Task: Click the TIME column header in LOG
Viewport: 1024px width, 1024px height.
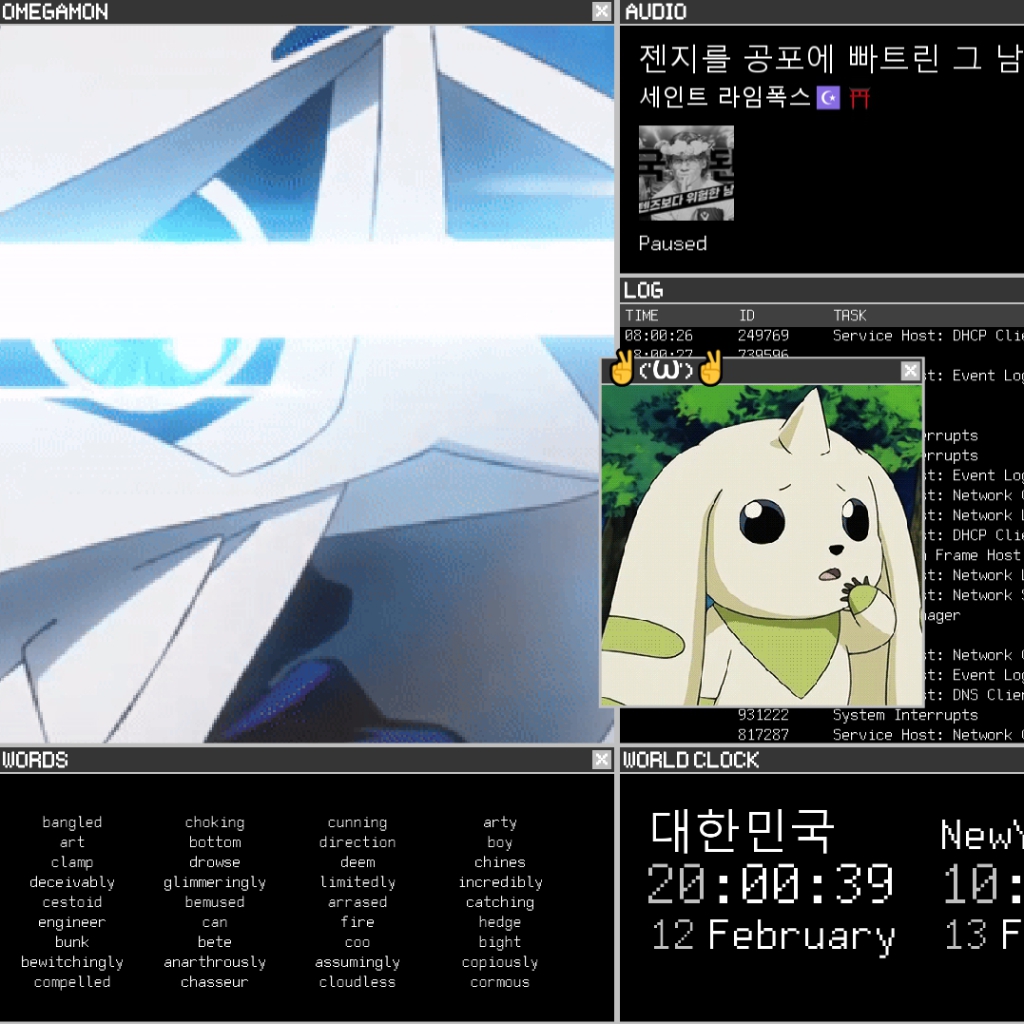Action: pyautogui.click(x=641, y=315)
